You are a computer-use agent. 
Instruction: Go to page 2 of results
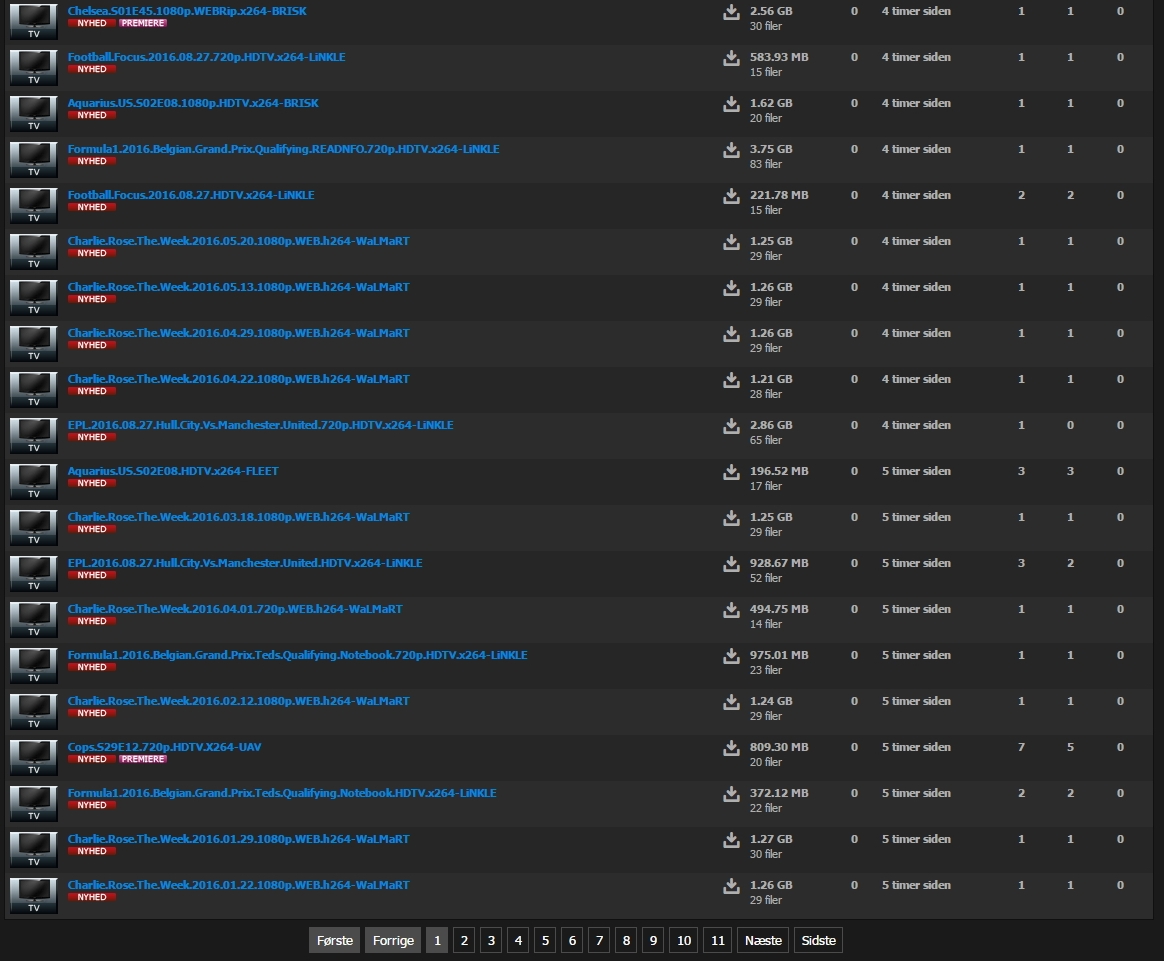(x=463, y=941)
